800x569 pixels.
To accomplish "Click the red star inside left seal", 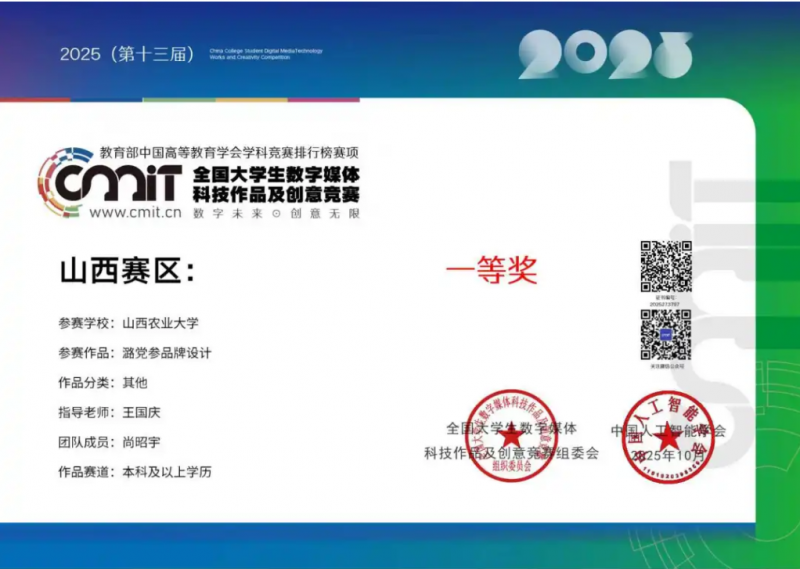I will (511, 436).
